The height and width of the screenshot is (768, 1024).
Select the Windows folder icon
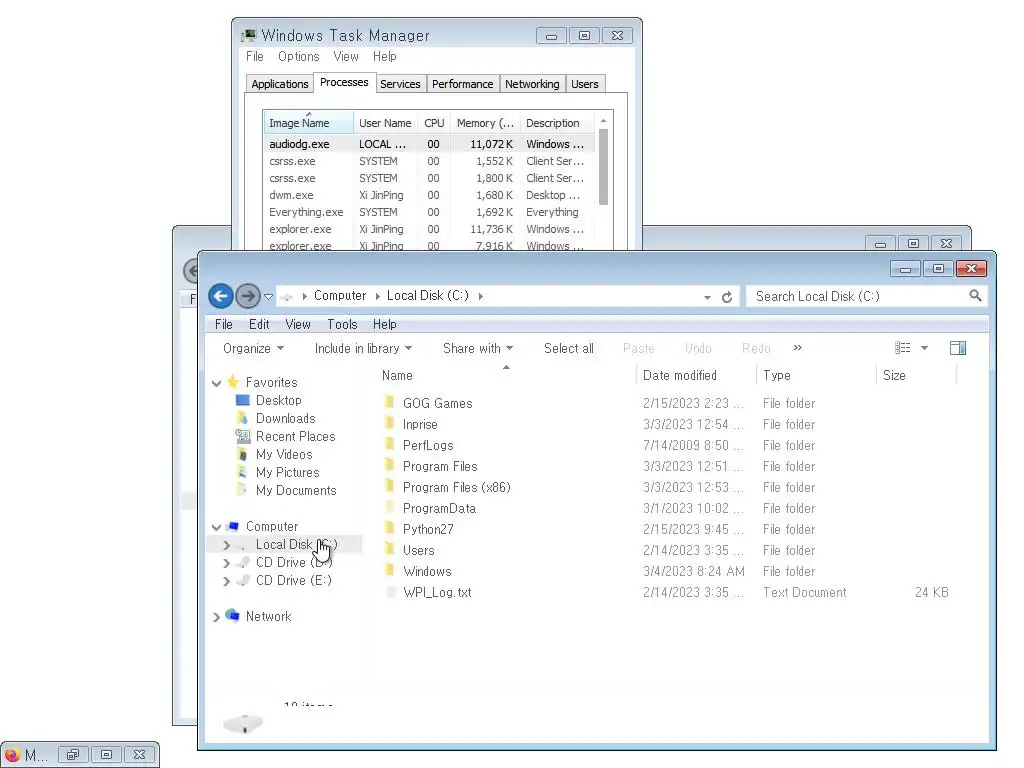(390, 570)
